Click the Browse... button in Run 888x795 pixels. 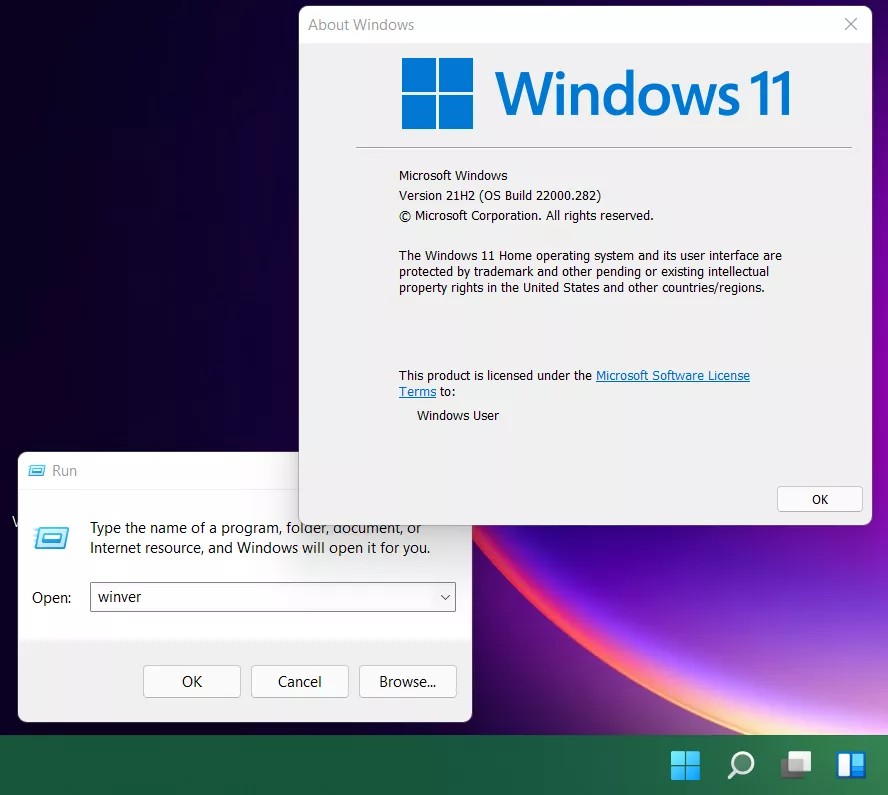pyautogui.click(x=408, y=681)
